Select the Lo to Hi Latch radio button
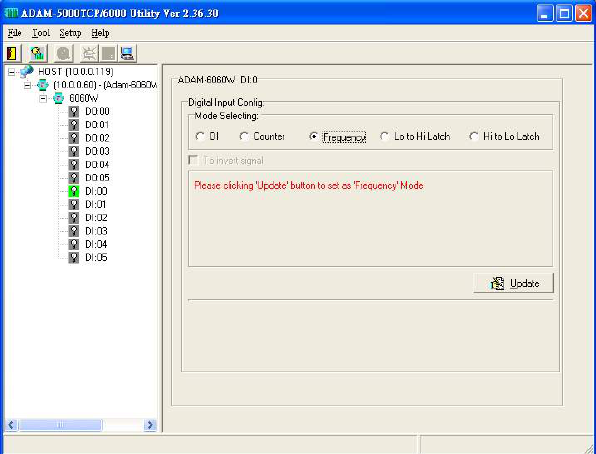The image size is (596, 454). click(384, 137)
